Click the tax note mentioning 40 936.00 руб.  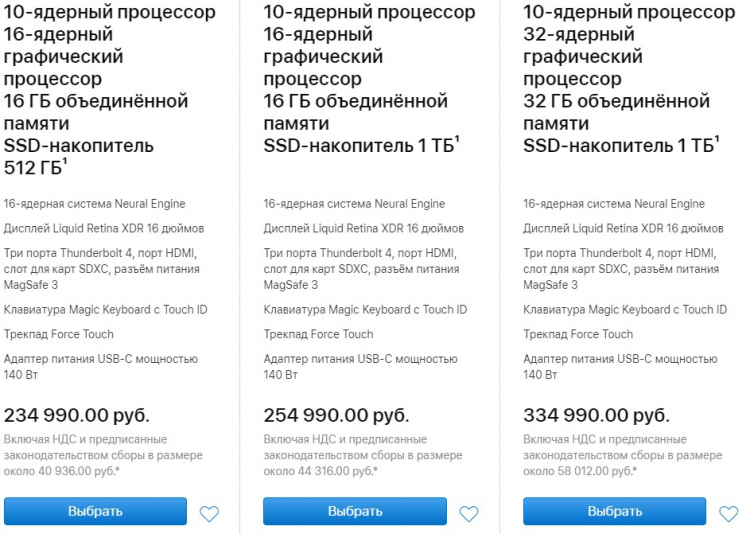point(103,455)
